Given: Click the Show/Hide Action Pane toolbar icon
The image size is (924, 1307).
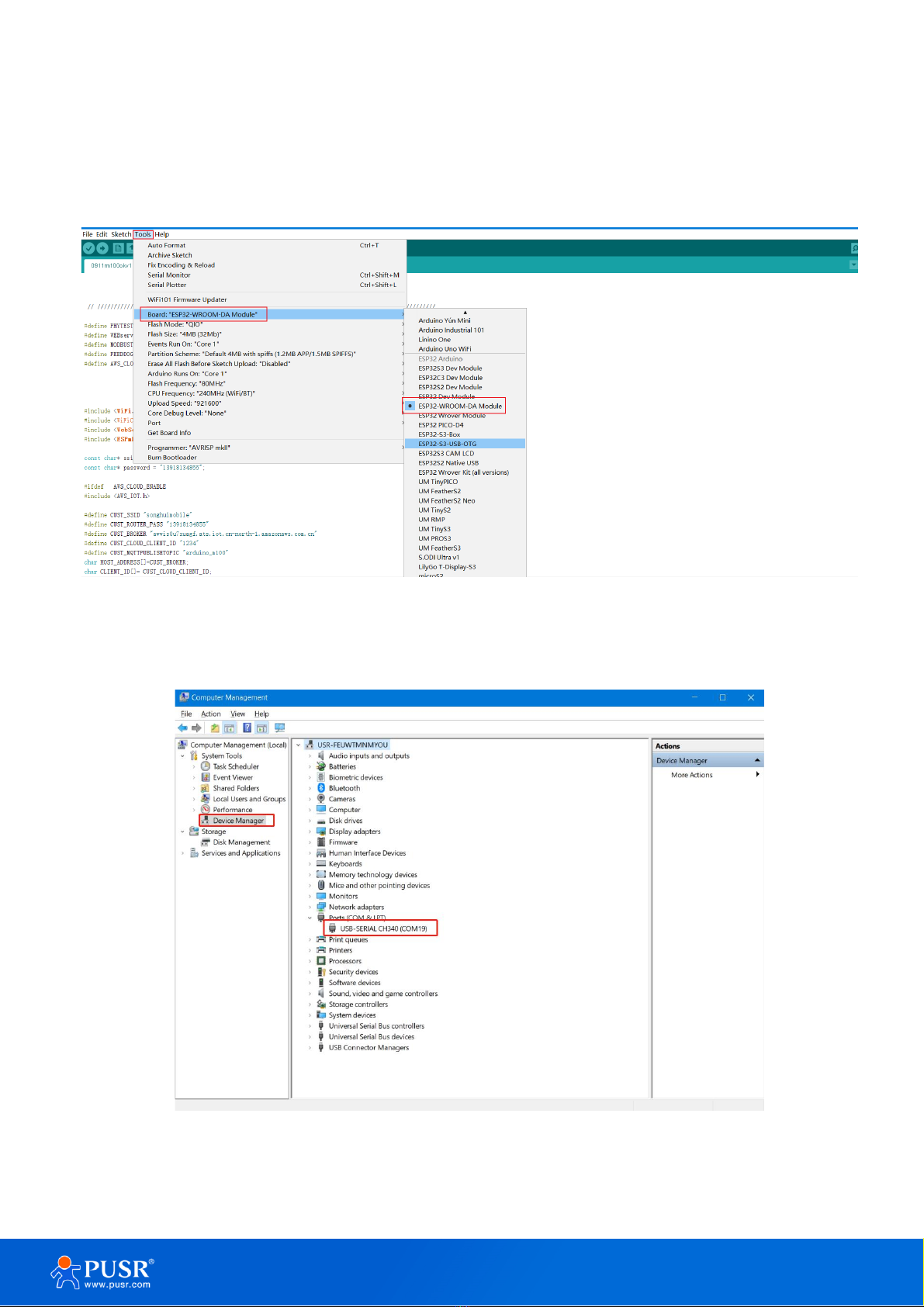Looking at the screenshot, I should click(261, 728).
